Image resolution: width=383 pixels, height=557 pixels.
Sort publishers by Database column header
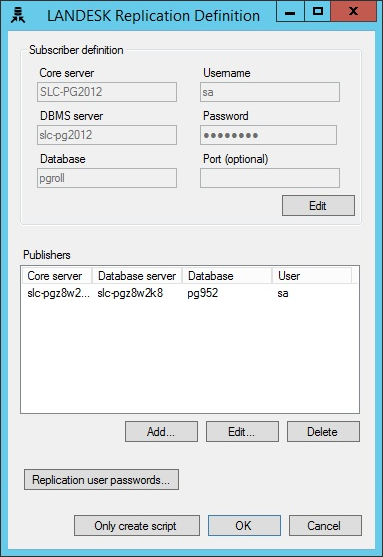tap(227, 276)
